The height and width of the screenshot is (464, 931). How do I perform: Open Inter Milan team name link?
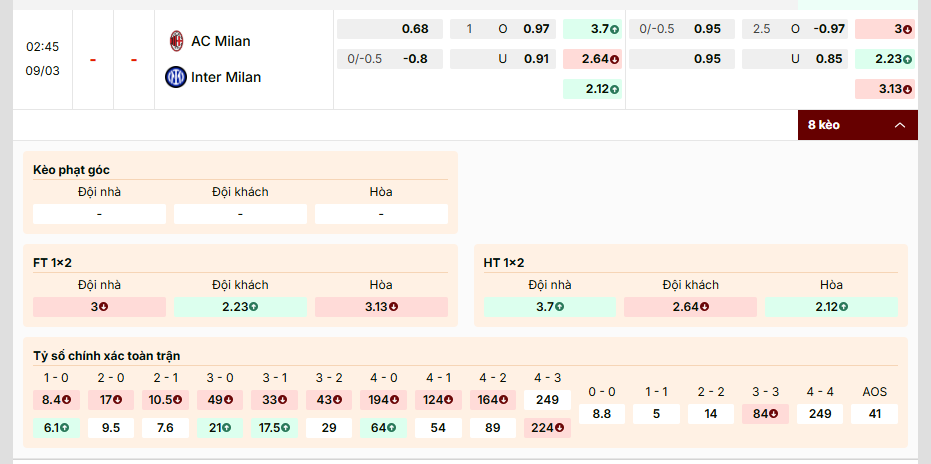coord(226,77)
